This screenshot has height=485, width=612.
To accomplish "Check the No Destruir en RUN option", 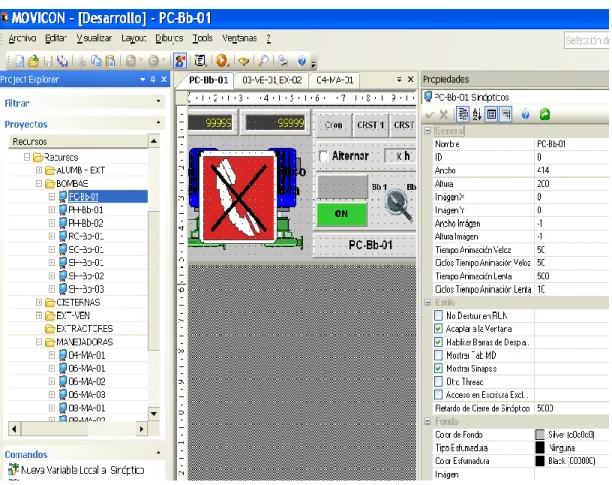I will [x=439, y=316].
